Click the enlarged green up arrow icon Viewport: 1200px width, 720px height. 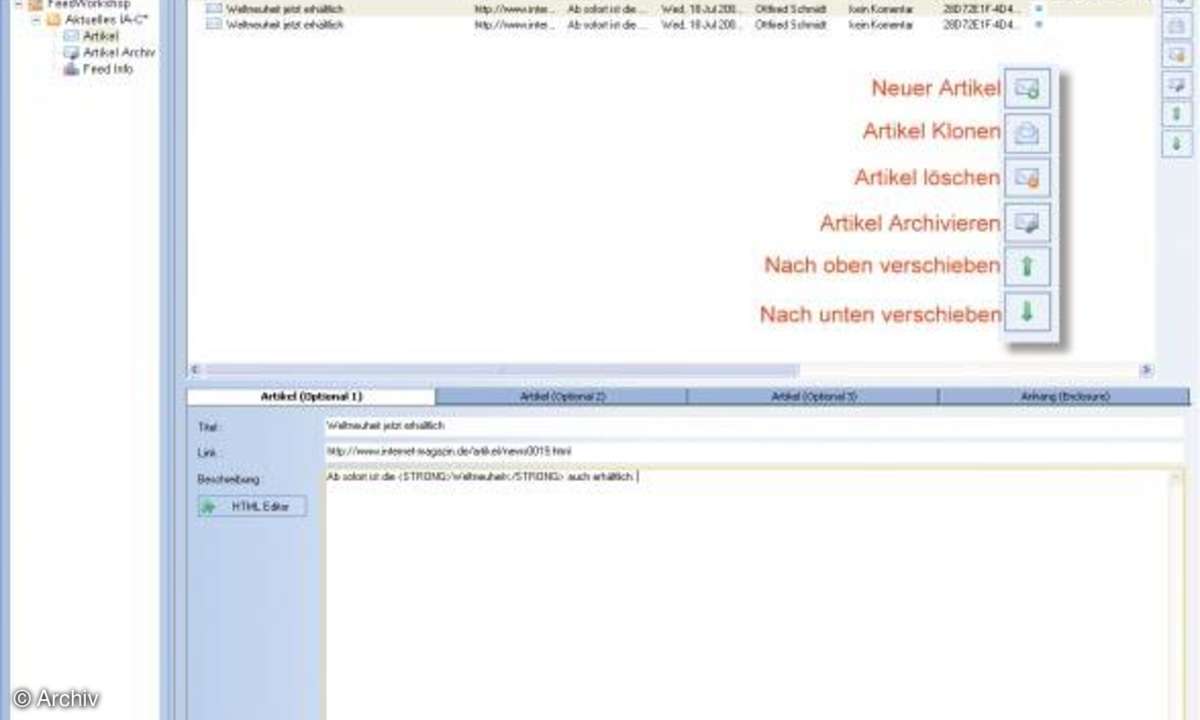tap(1027, 267)
